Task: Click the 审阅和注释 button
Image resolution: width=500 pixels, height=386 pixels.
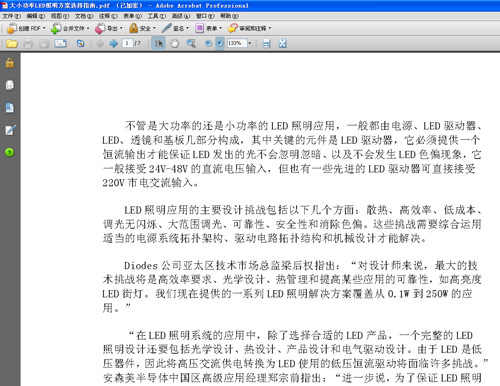Action: point(250,28)
